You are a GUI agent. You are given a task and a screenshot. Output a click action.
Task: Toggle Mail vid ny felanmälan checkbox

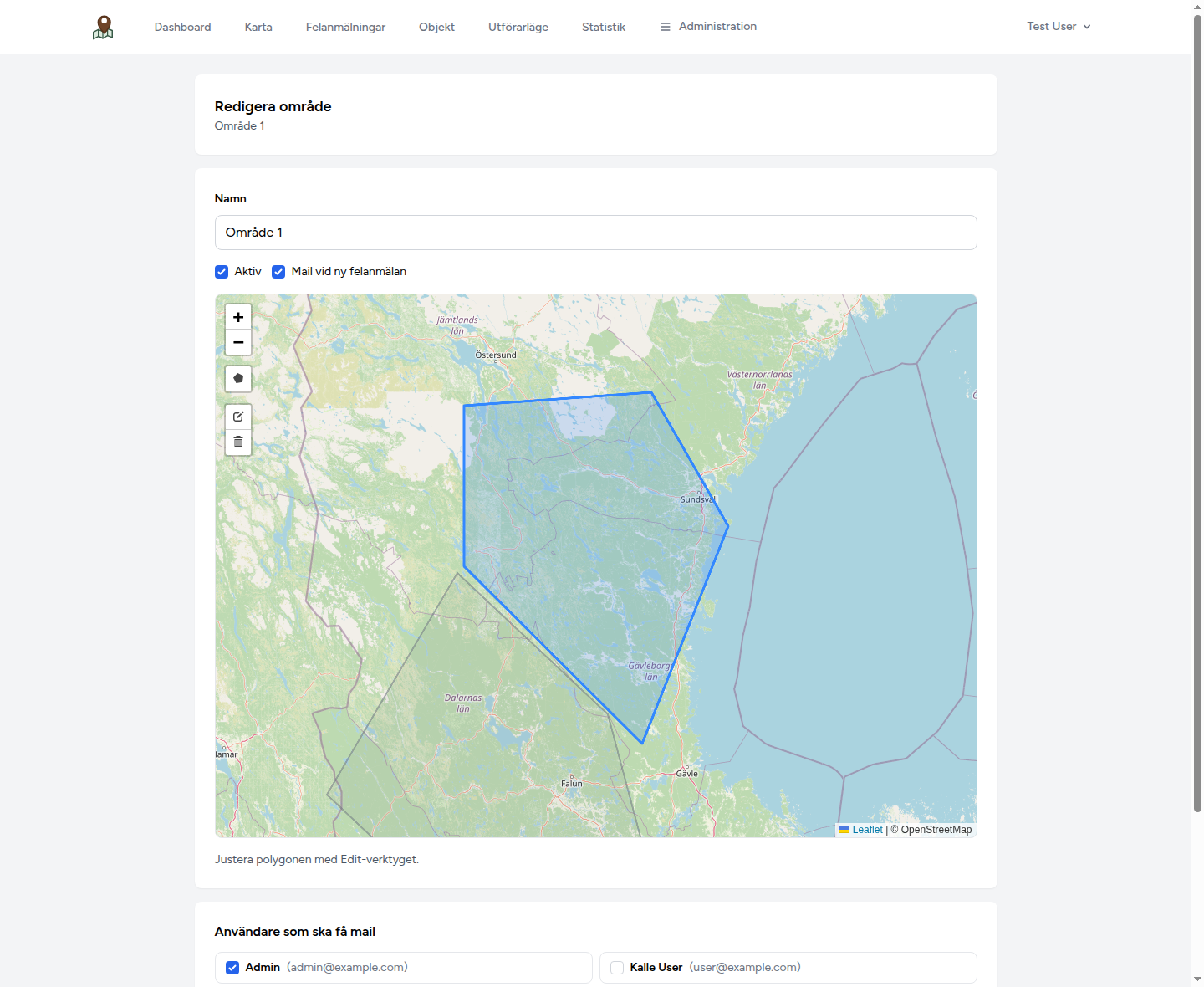(278, 272)
